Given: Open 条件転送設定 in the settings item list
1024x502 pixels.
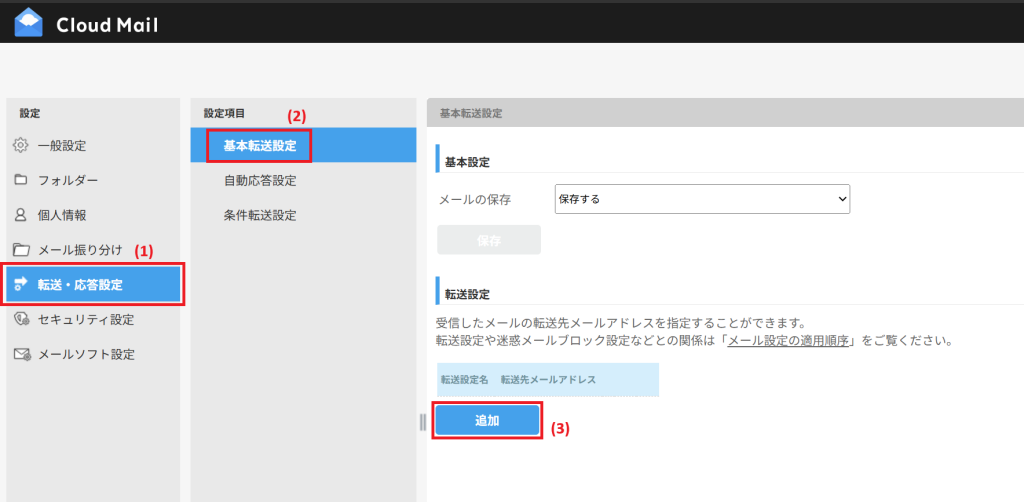Looking at the screenshot, I should 259,215.
